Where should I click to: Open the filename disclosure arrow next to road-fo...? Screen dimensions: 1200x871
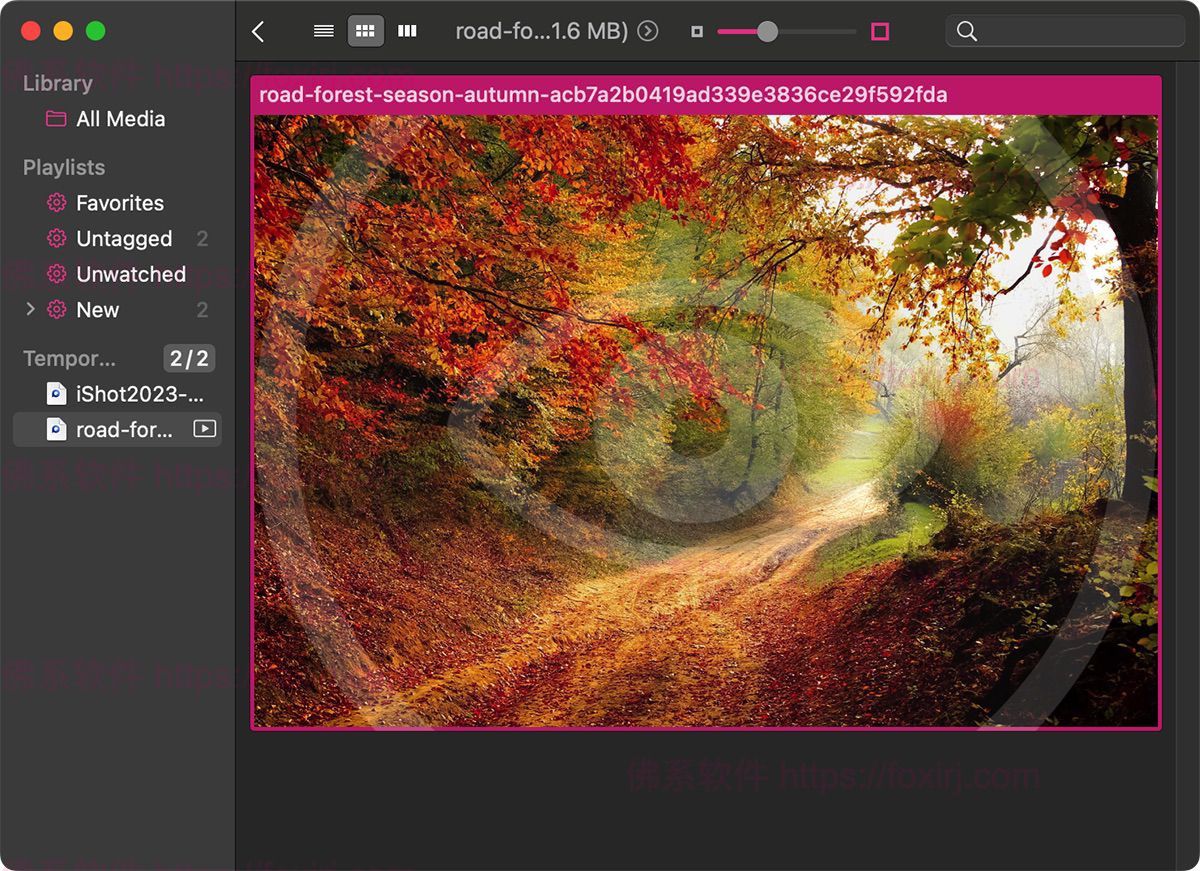(647, 30)
